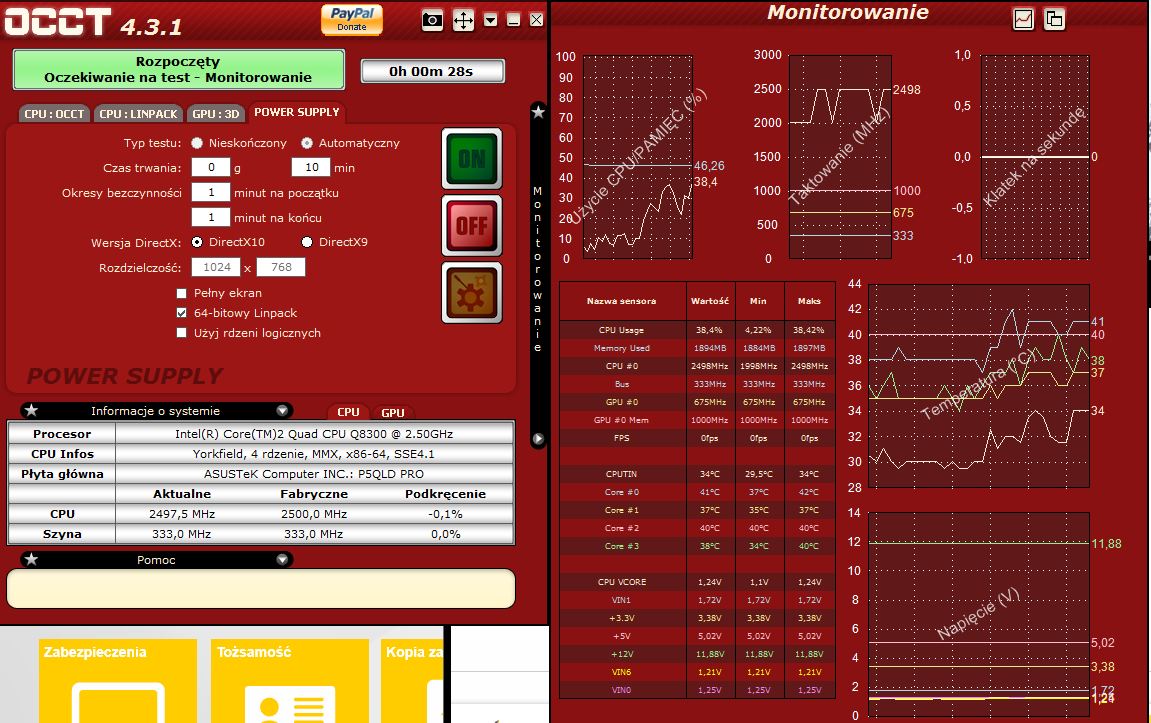
Task: Click the PayPal Donate button
Action: tap(352, 20)
